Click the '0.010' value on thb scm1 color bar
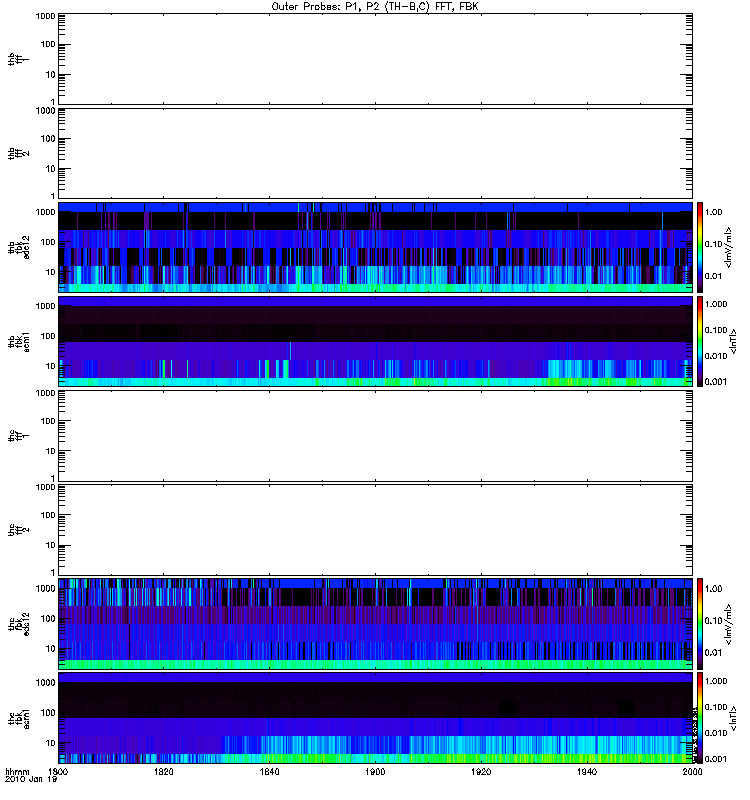750x800 pixels. pyautogui.click(x=716, y=356)
